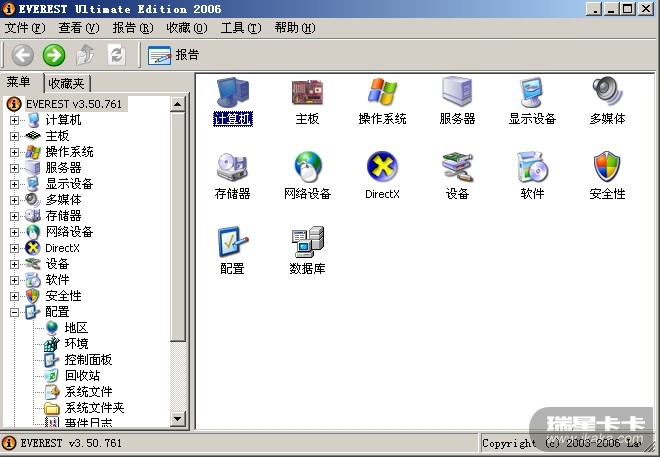The image size is (660, 457).
Task: Expand the 服务器 tree node
Action: (x=14, y=168)
